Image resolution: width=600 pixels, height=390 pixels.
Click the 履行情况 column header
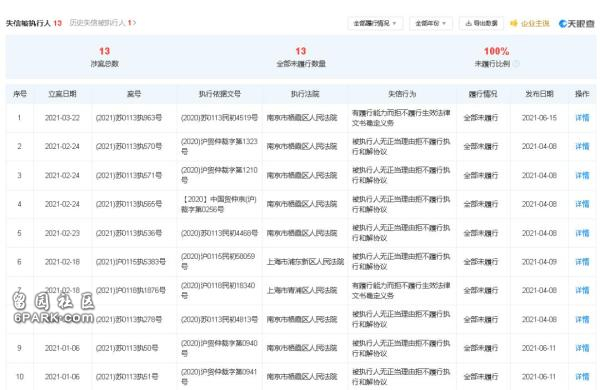point(483,94)
